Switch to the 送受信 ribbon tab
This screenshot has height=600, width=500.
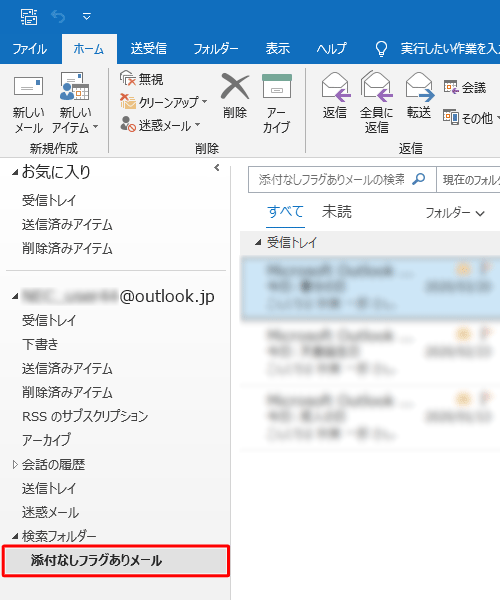pyautogui.click(x=148, y=49)
